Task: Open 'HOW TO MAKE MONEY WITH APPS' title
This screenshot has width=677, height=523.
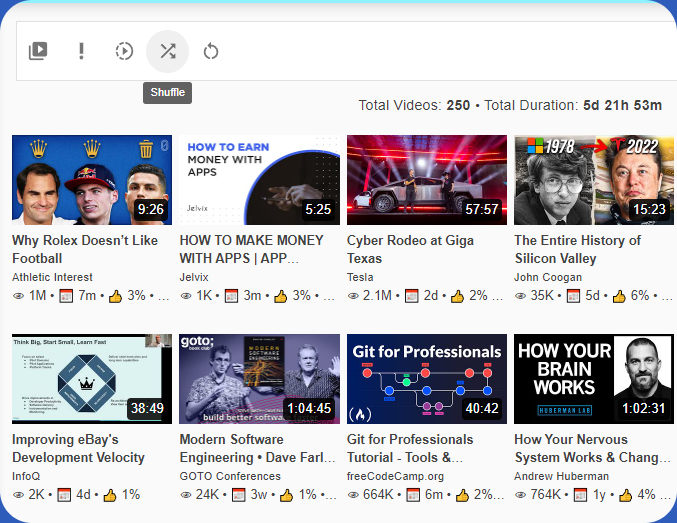Action: coord(251,249)
